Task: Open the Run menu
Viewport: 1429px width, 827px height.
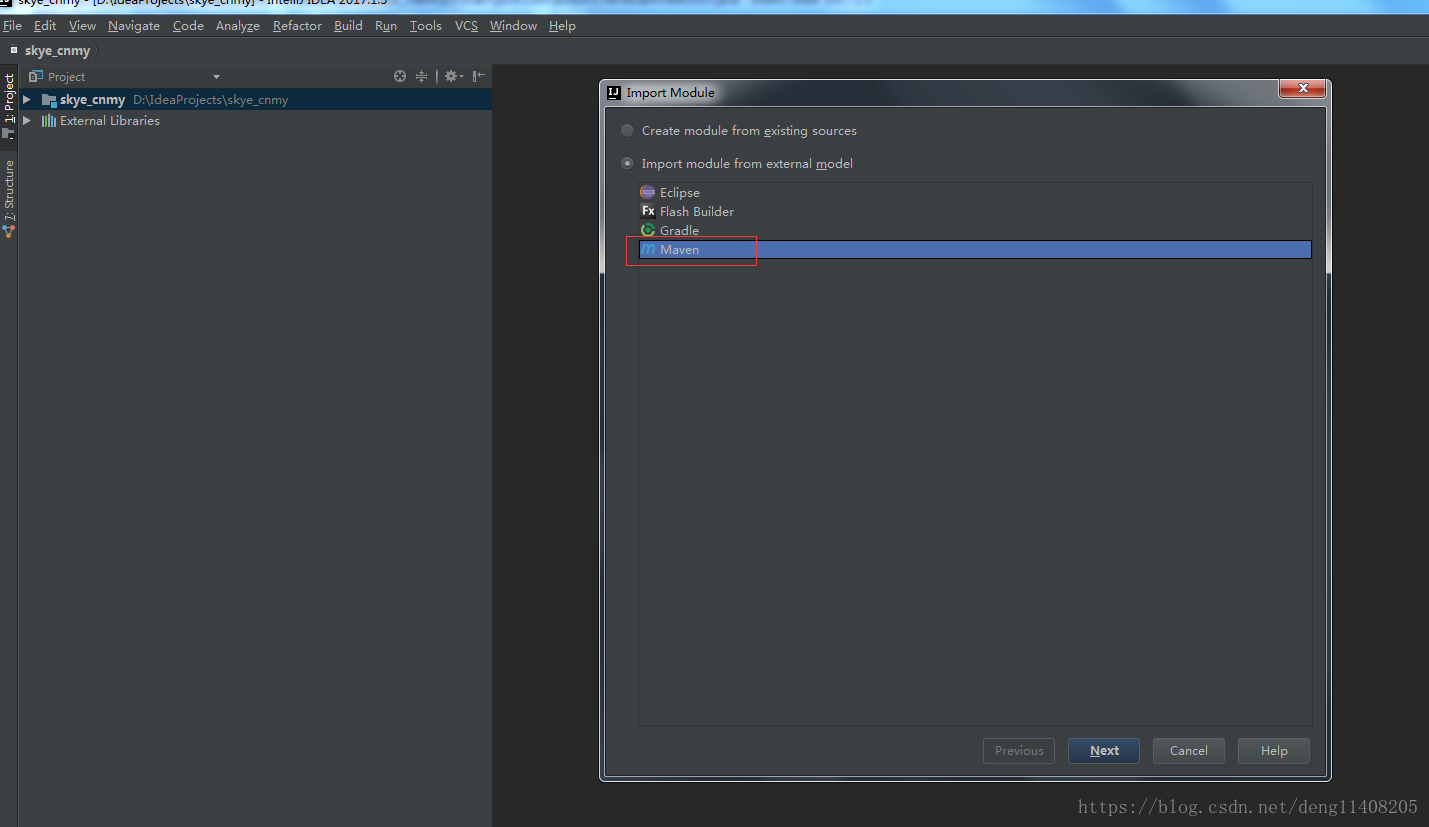Action: 386,26
